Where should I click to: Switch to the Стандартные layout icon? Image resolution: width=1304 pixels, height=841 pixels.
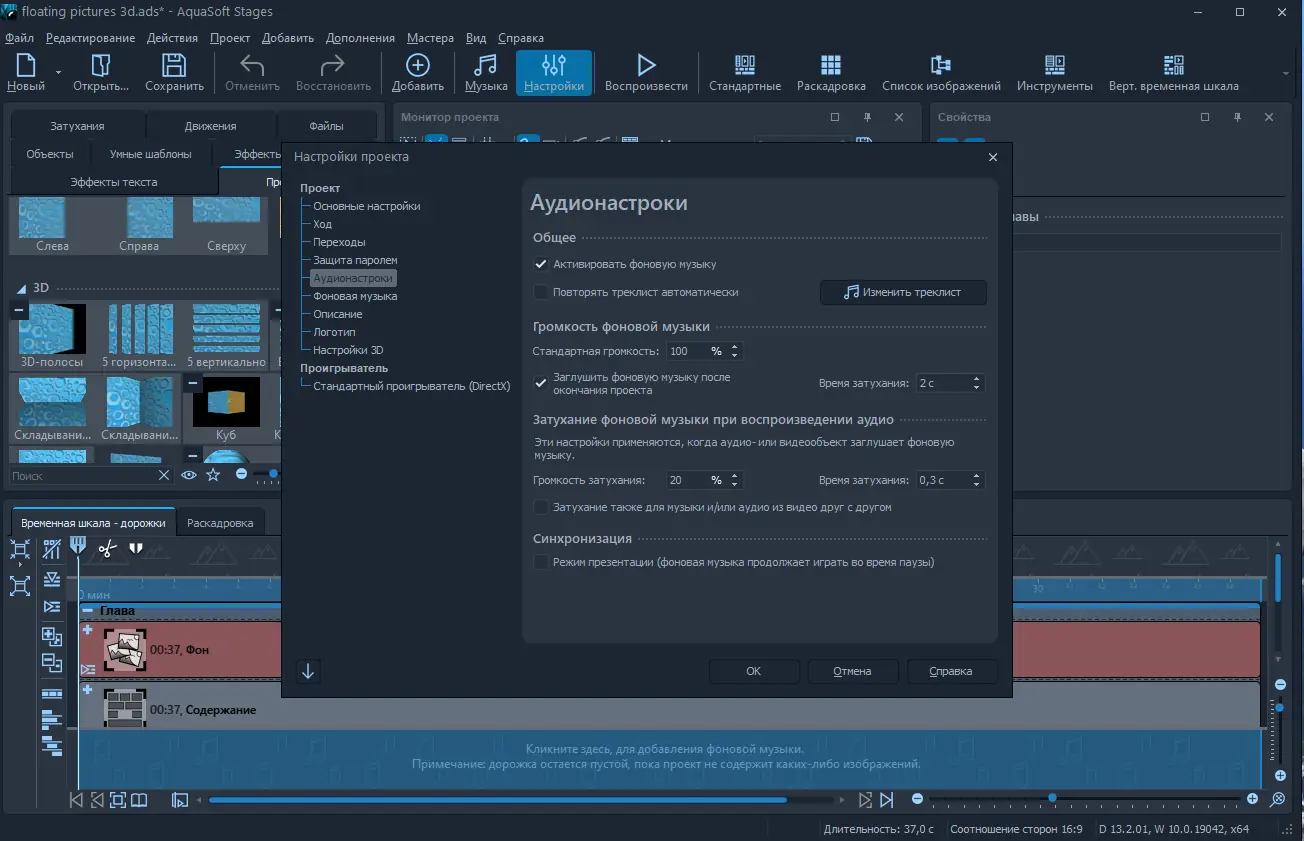pyautogui.click(x=745, y=66)
